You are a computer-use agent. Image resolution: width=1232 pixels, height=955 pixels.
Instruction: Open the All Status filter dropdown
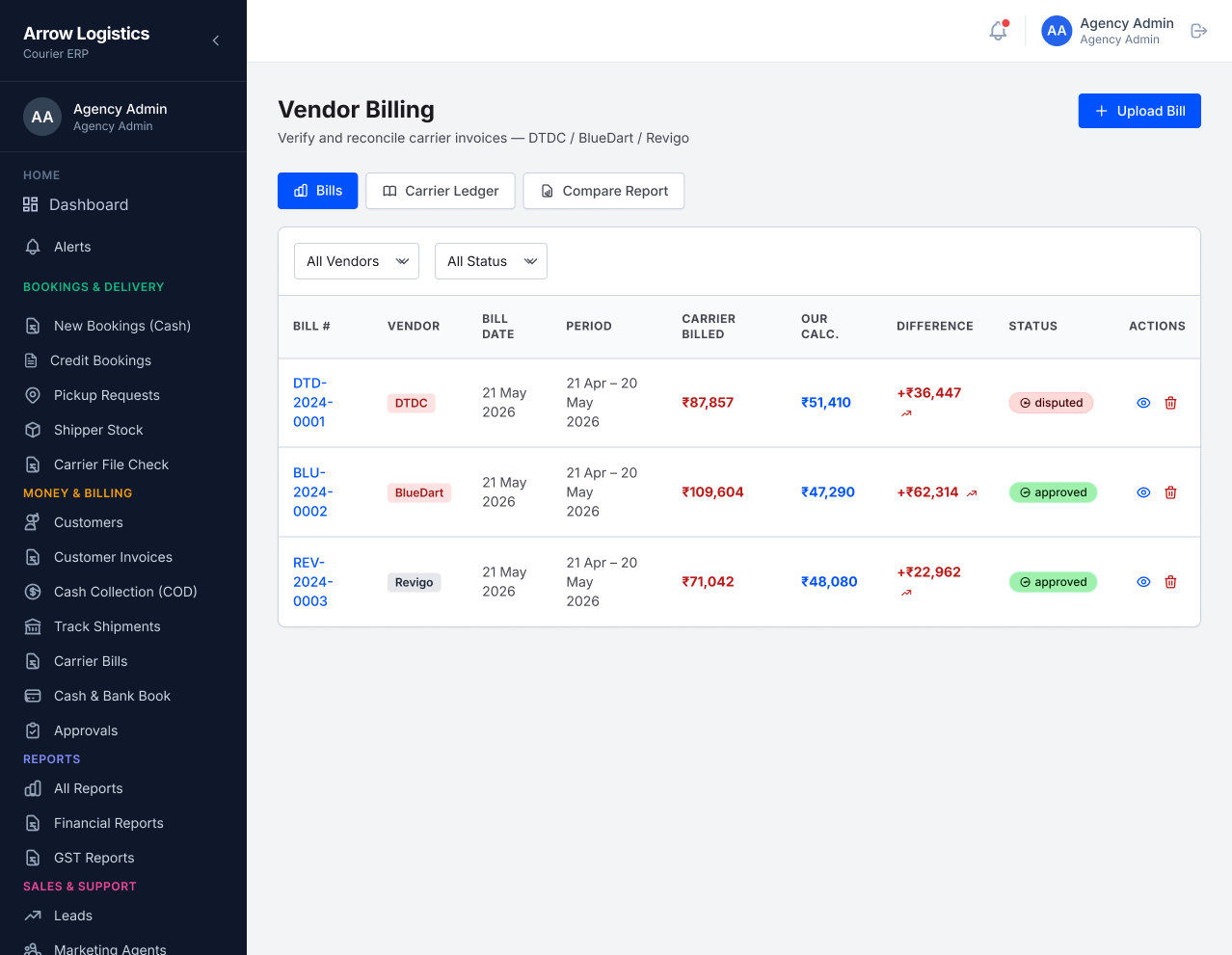(491, 261)
